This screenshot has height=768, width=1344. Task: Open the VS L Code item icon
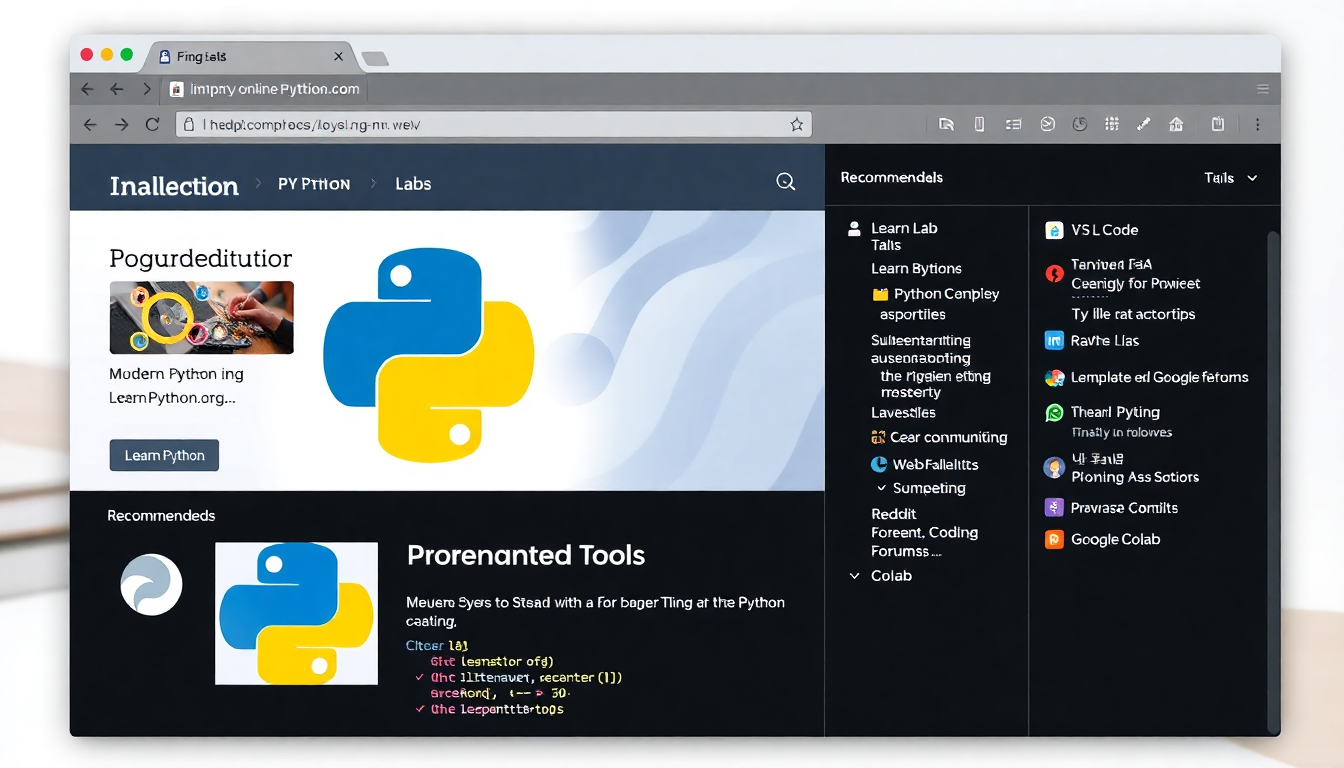(1054, 230)
